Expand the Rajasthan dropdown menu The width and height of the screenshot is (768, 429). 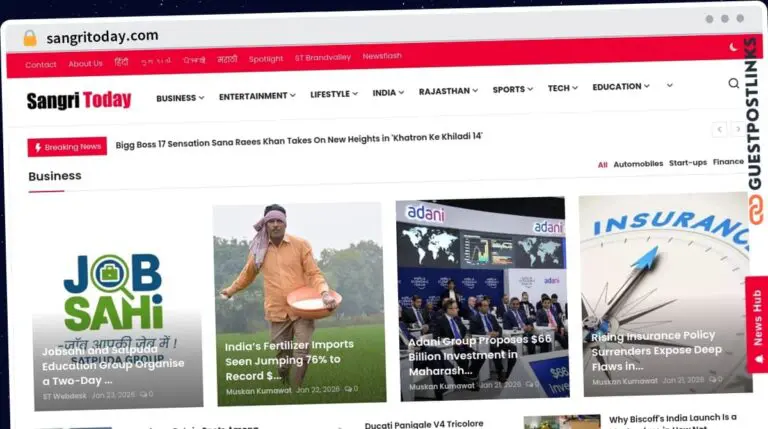tap(448, 91)
